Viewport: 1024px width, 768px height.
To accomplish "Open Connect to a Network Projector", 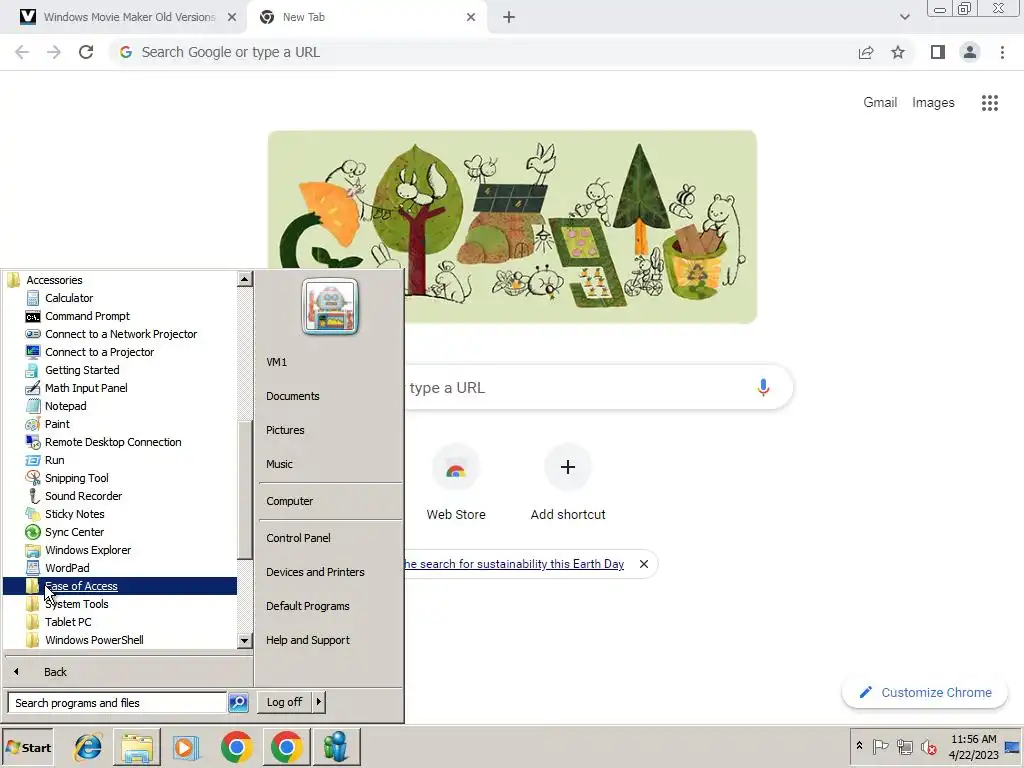I will tap(121, 334).
